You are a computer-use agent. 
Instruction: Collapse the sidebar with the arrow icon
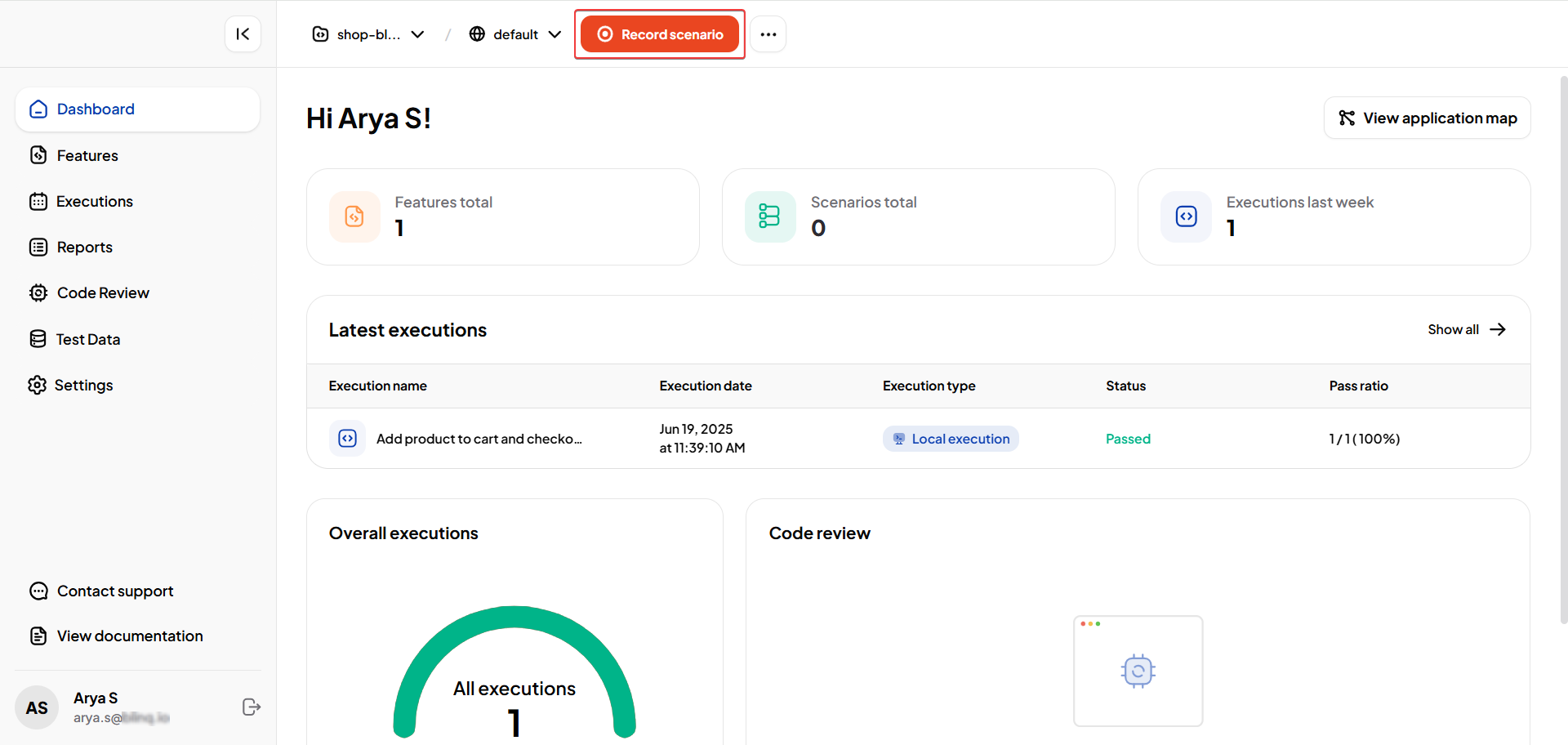[x=243, y=34]
